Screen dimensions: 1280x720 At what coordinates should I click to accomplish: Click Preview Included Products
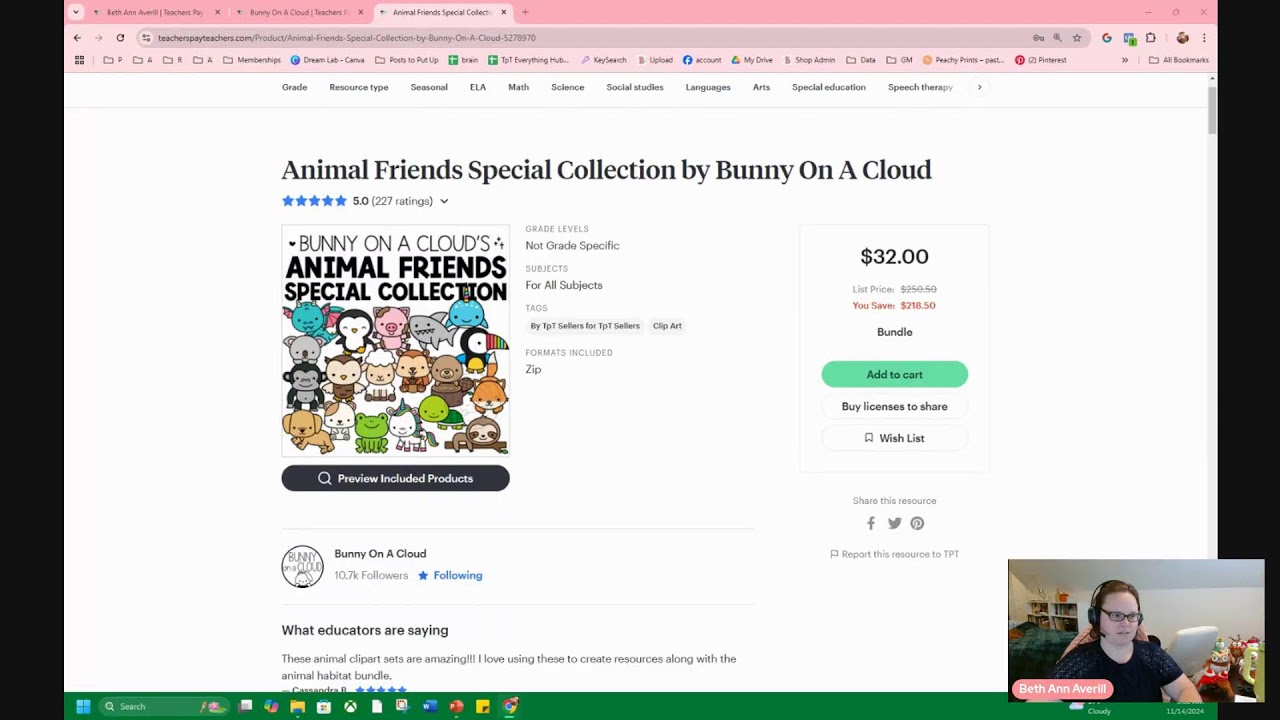point(395,478)
